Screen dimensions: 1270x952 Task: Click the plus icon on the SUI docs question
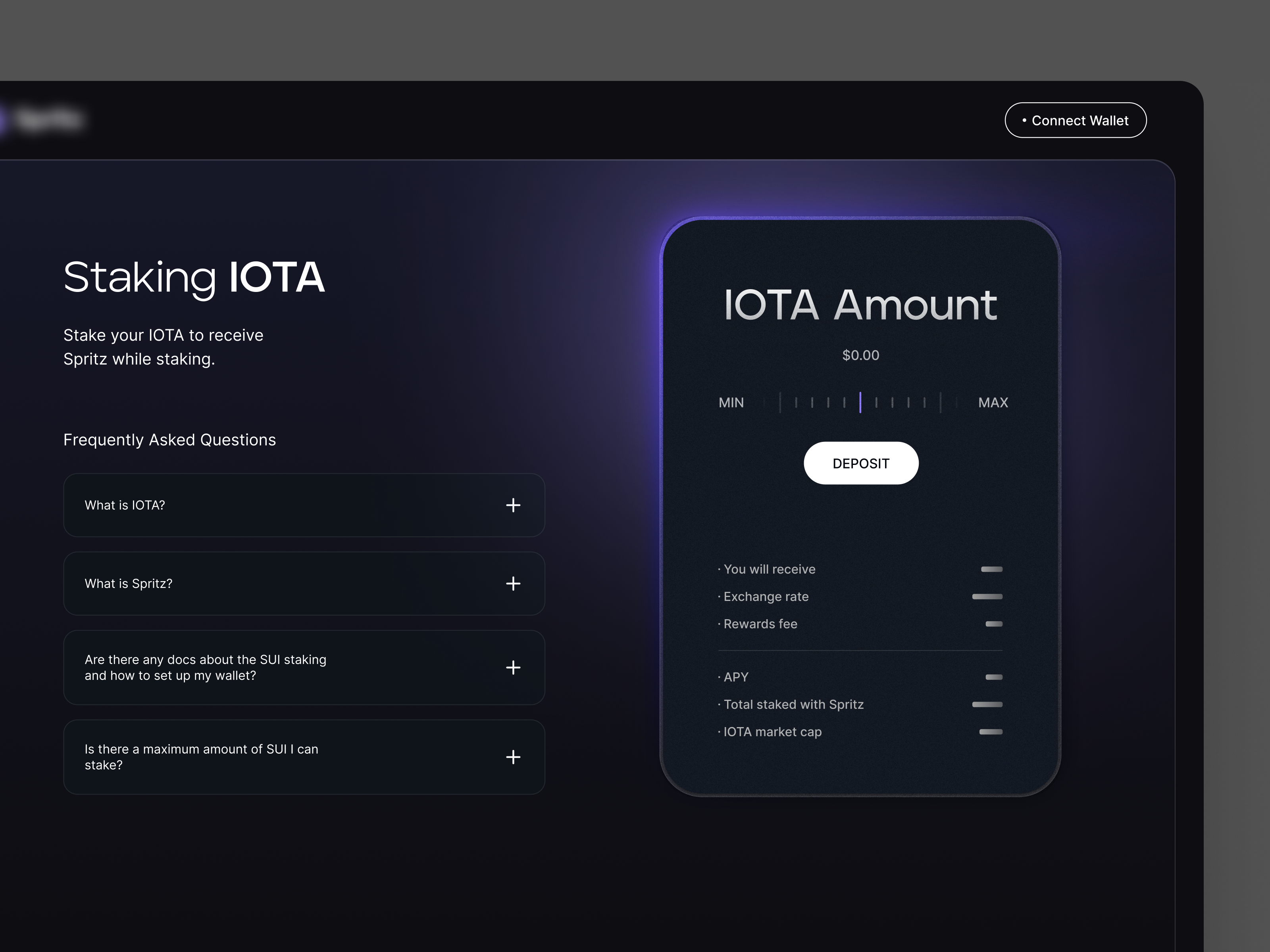tap(513, 667)
